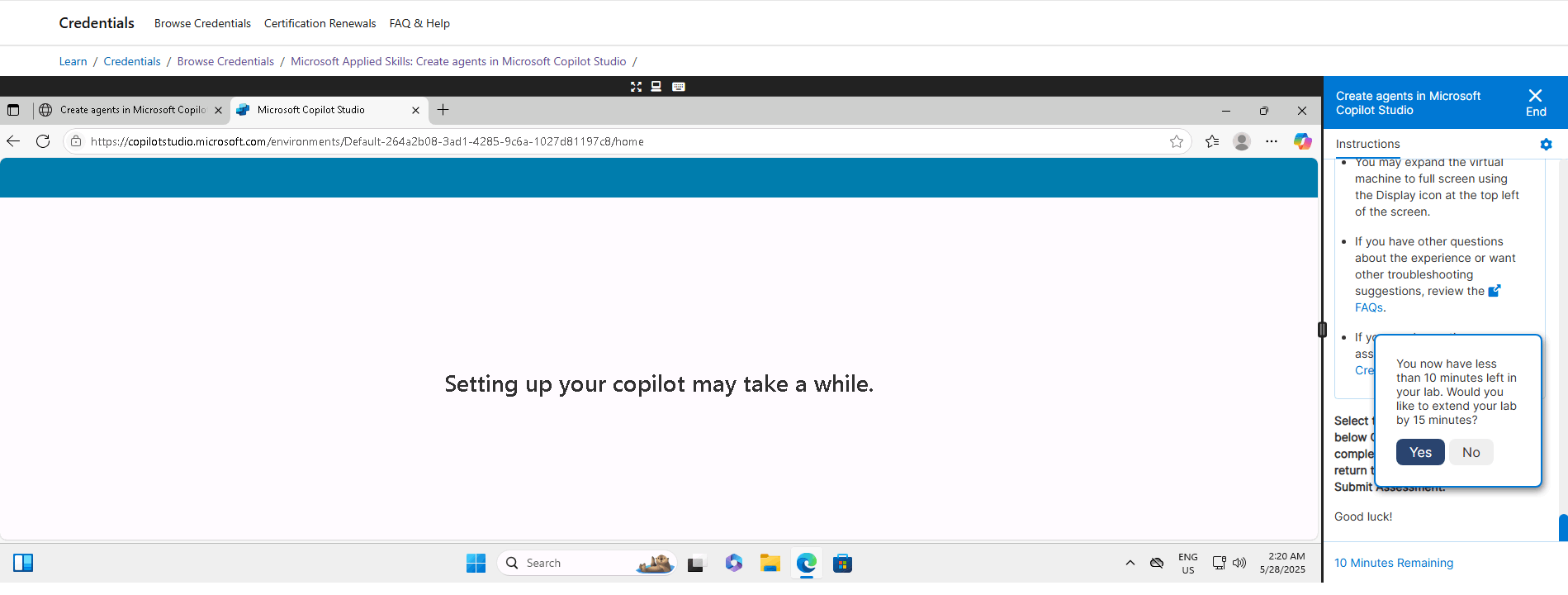
Task: Open Microsoft Store from taskbar
Action: coord(842,563)
